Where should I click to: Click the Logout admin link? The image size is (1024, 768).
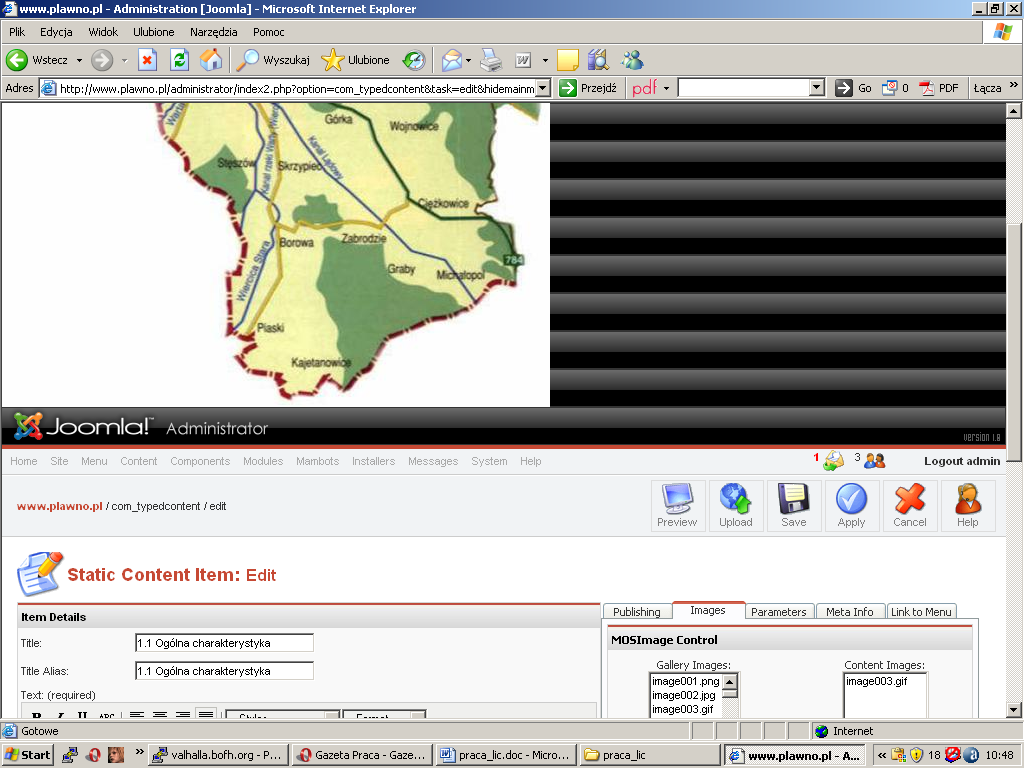(x=961, y=461)
